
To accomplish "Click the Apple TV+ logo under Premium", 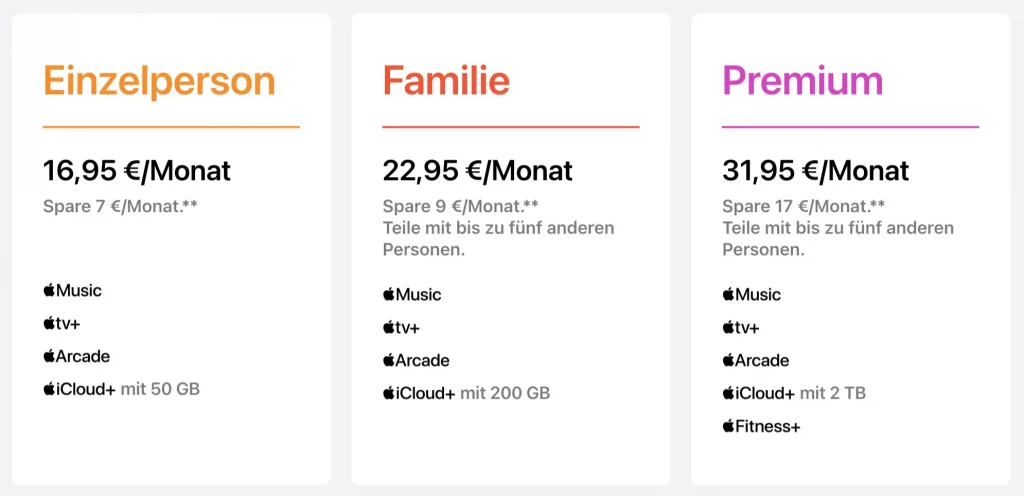I will tap(741, 328).
